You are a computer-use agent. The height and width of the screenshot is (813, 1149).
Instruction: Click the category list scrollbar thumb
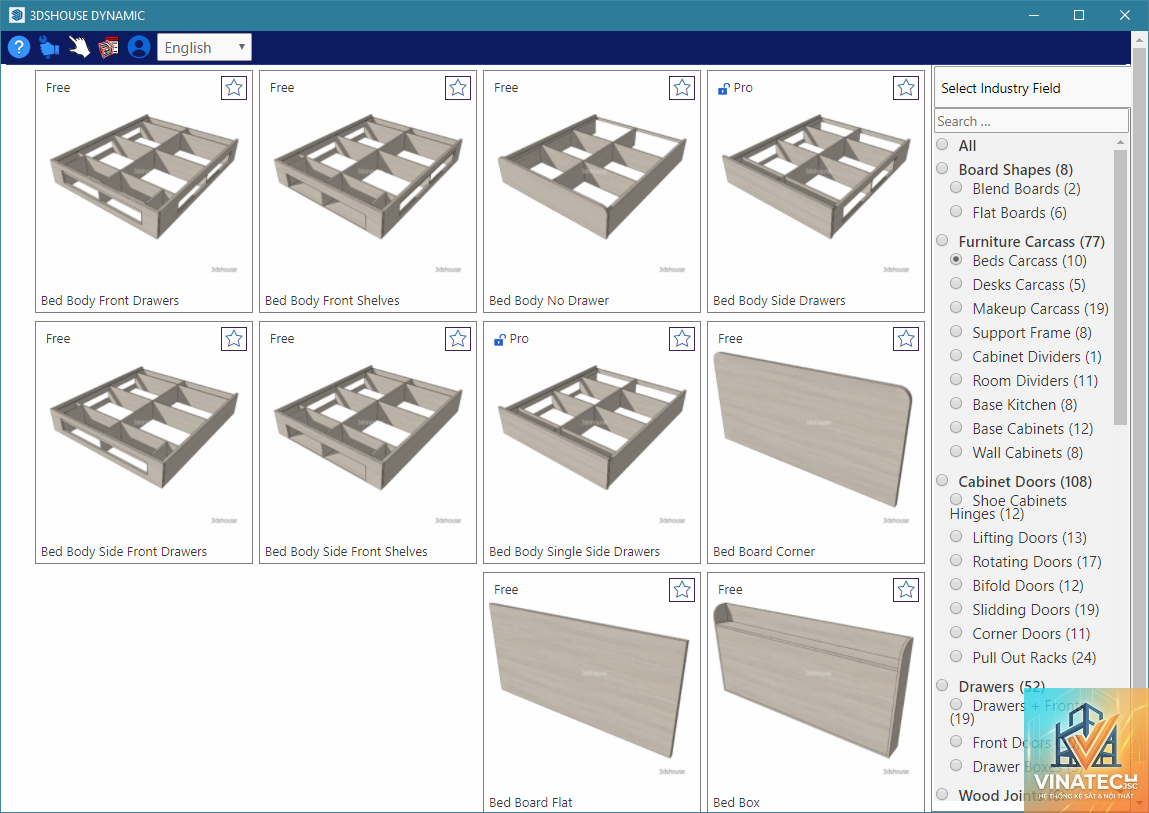point(1120,287)
